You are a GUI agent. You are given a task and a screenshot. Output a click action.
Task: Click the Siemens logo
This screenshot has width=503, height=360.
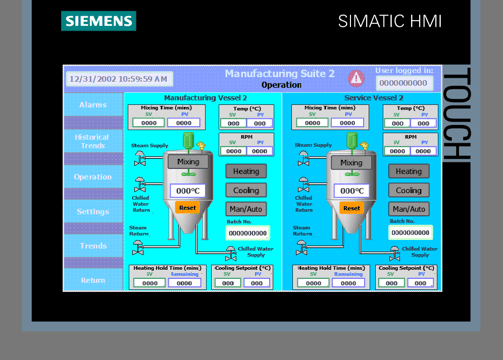click(99, 21)
